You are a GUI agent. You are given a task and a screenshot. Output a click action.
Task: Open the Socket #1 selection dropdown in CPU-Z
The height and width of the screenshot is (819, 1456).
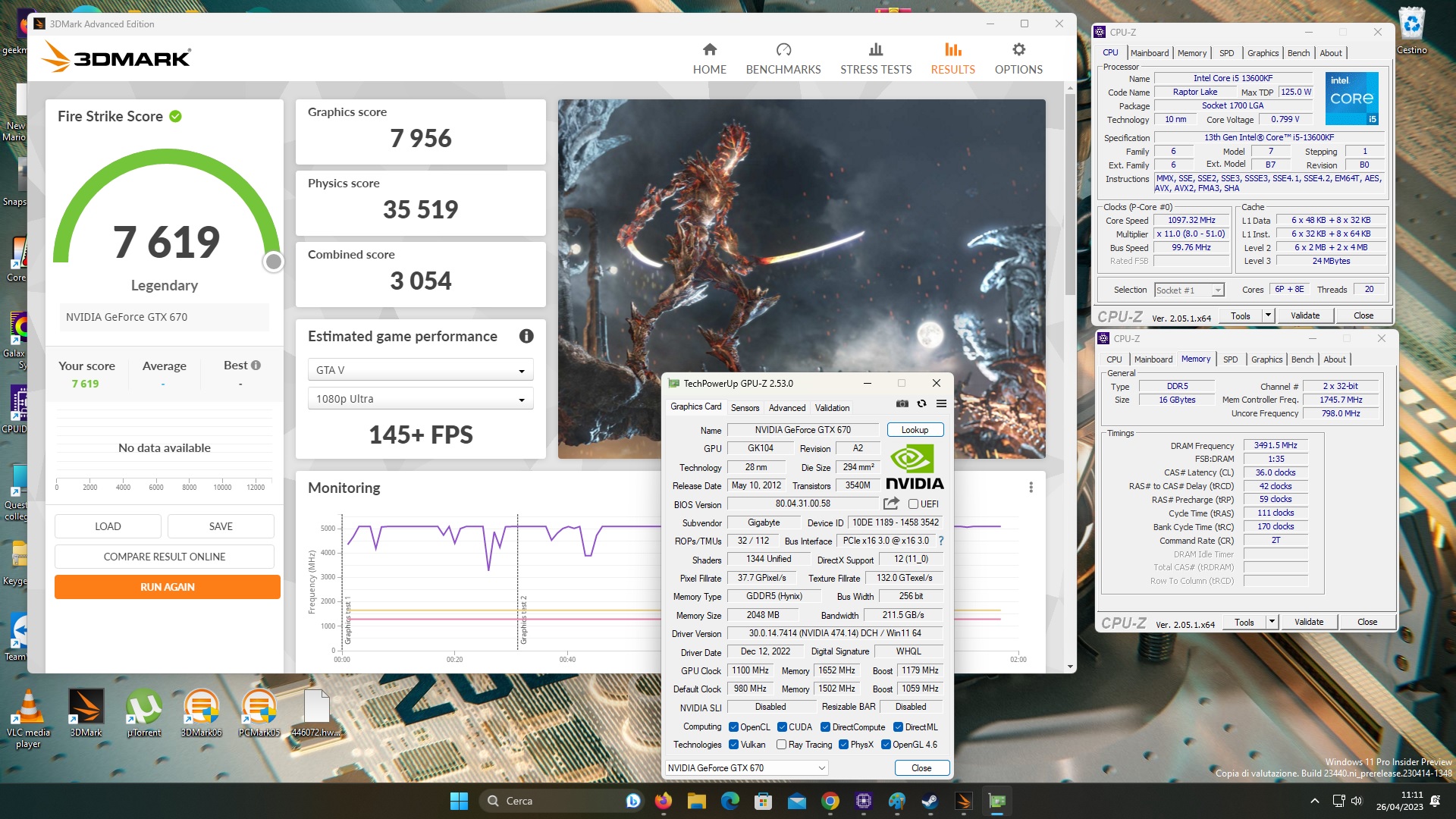pos(1188,290)
